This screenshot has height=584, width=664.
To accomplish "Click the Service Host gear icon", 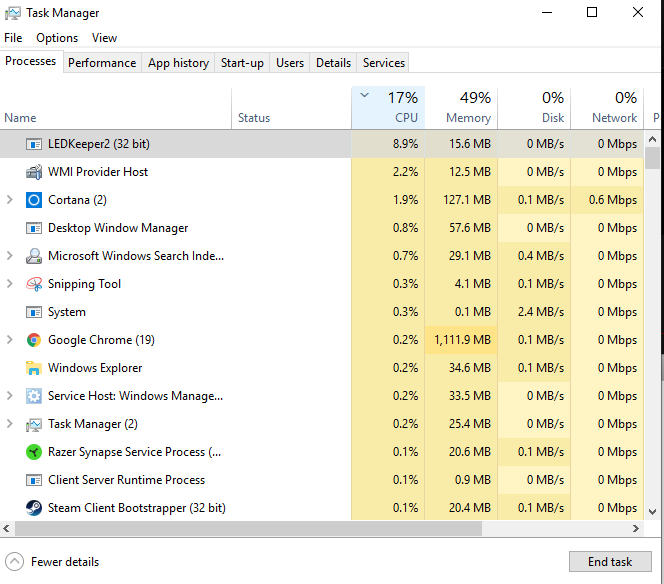I will tap(34, 396).
